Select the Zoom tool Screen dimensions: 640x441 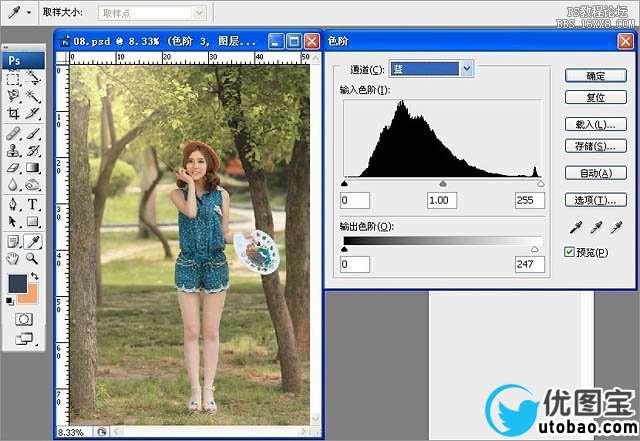[33, 258]
